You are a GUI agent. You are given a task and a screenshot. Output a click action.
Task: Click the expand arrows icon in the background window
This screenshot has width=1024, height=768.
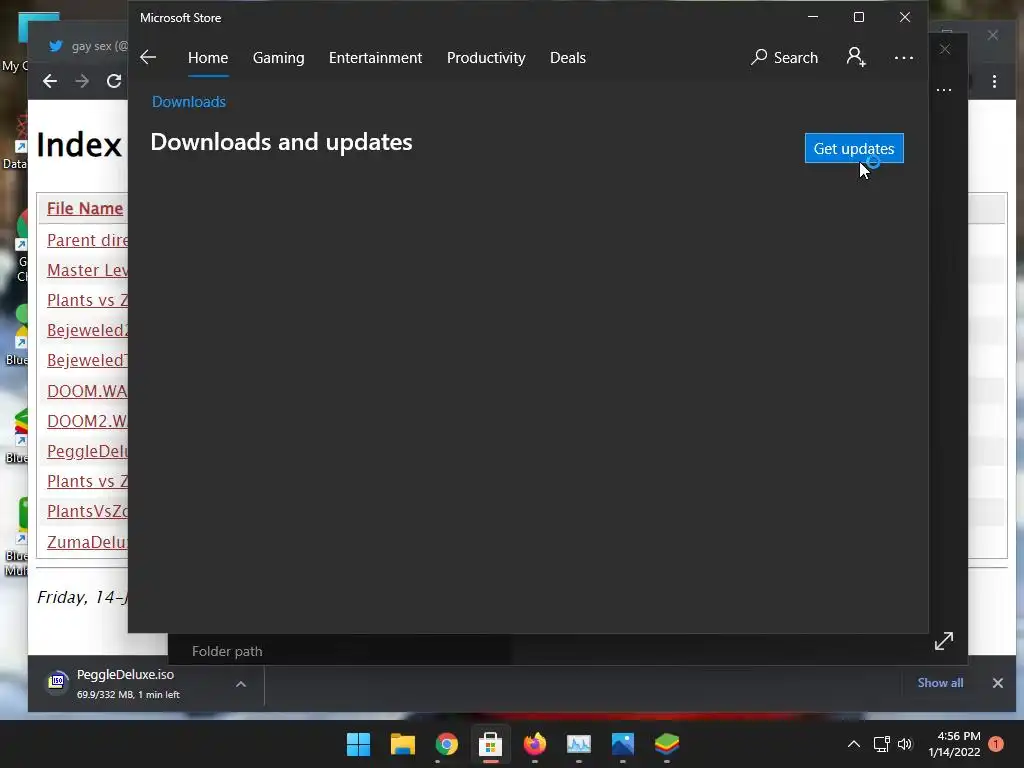click(944, 641)
